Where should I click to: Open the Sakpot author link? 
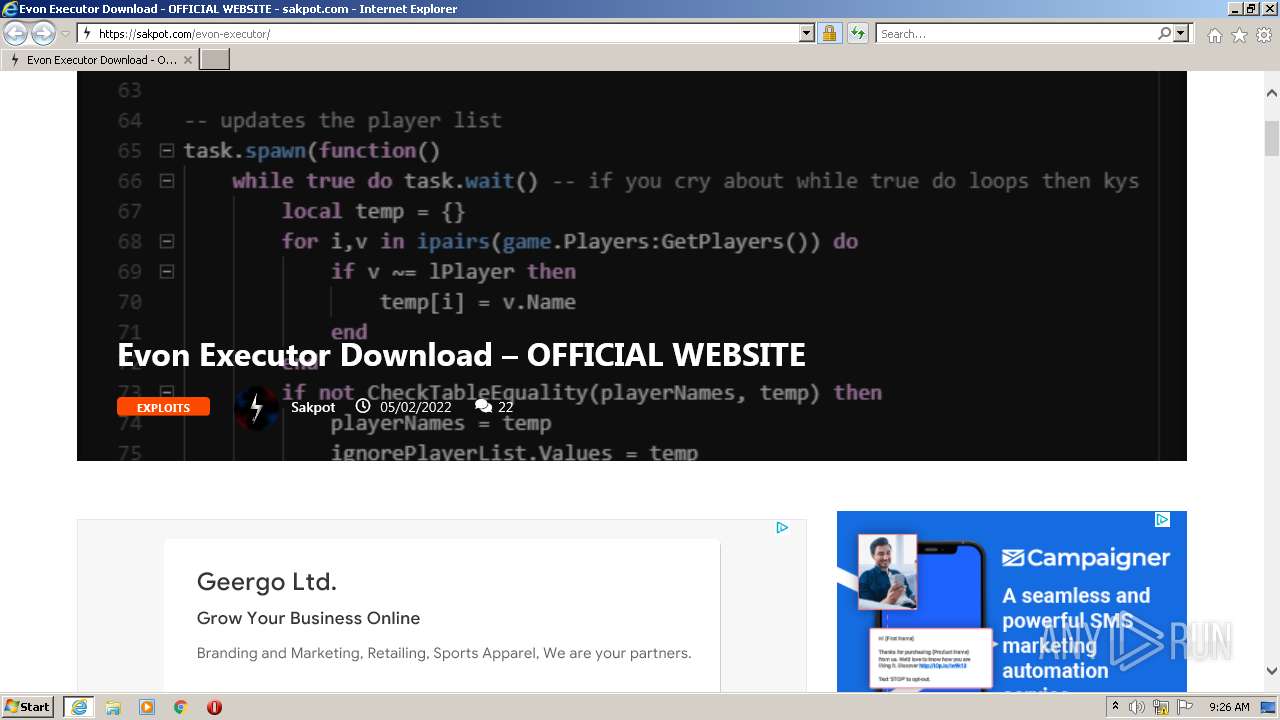[313, 407]
